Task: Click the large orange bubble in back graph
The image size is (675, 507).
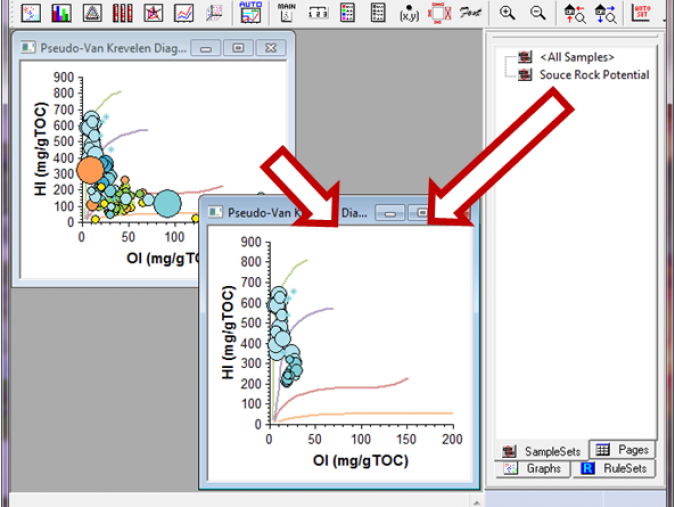Action: (90, 170)
